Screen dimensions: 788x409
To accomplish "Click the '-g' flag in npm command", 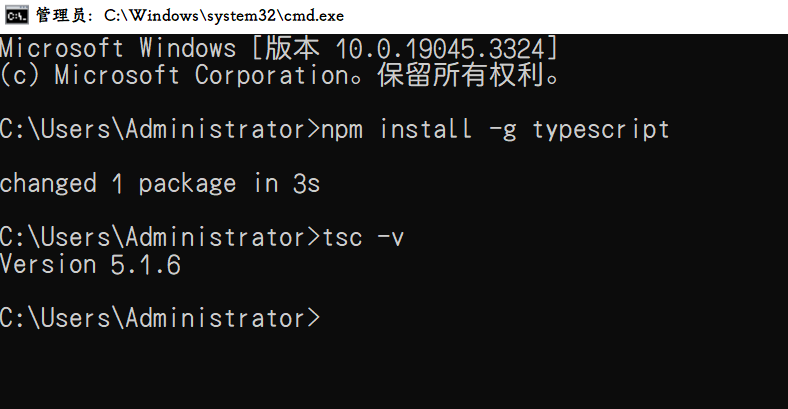I will [503, 130].
